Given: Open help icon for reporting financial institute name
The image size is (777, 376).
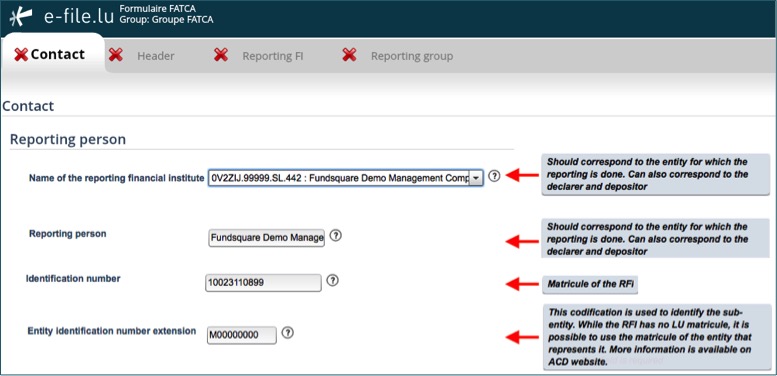Looking at the screenshot, I should click(494, 176).
